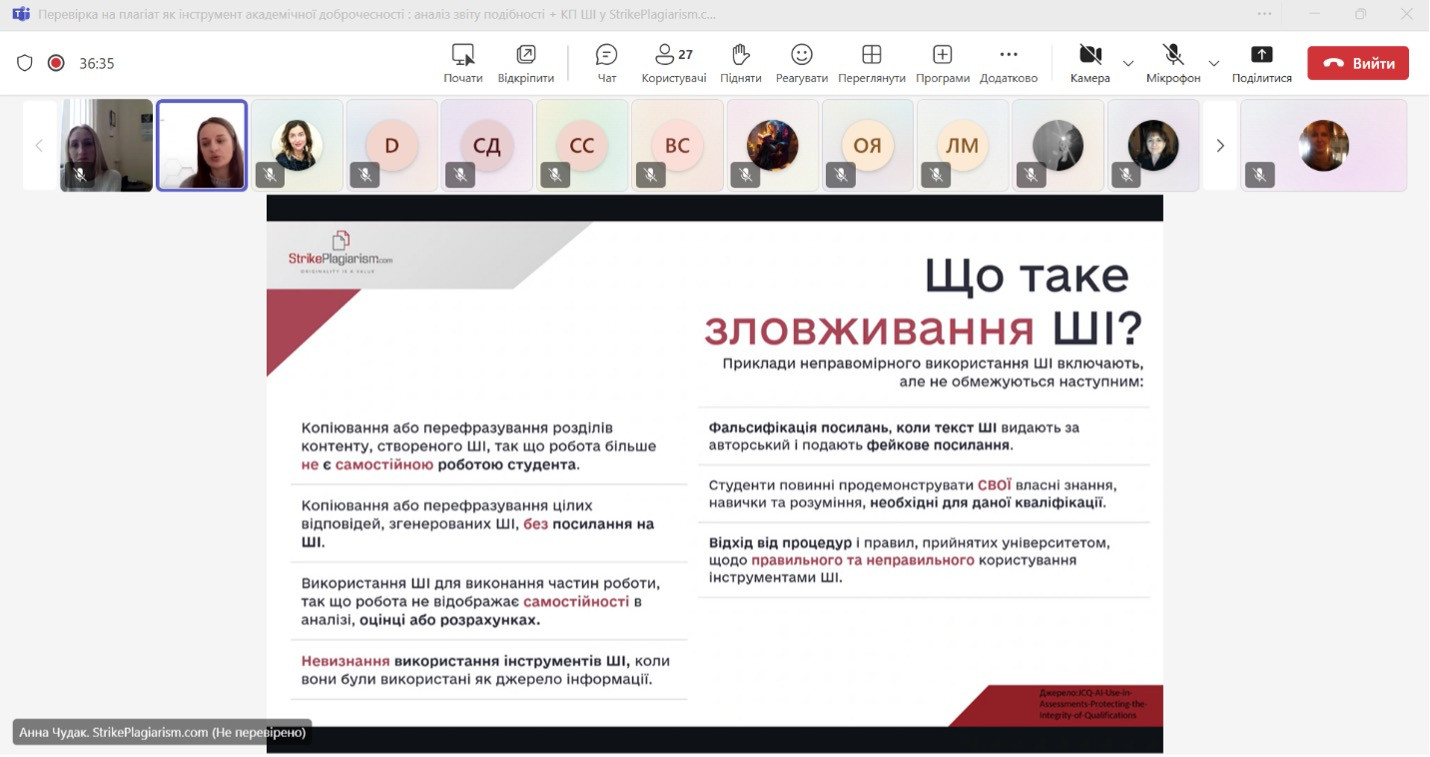Viewport: 1430px width, 757px height.
Task: Open the Чат chat panel
Action: pos(606,63)
